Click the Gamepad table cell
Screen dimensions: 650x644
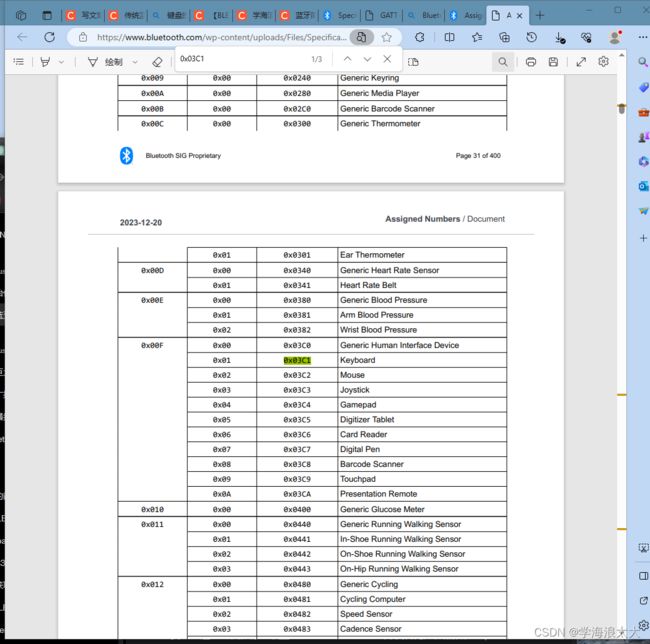(x=422, y=405)
